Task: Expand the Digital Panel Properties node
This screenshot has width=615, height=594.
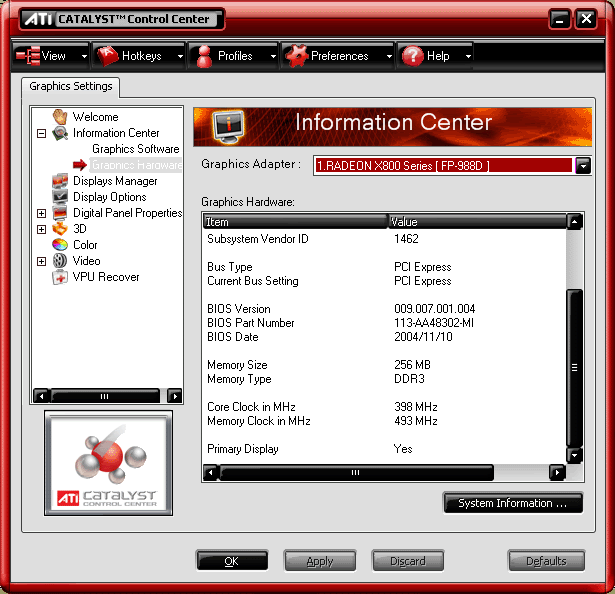Action: [x=41, y=213]
